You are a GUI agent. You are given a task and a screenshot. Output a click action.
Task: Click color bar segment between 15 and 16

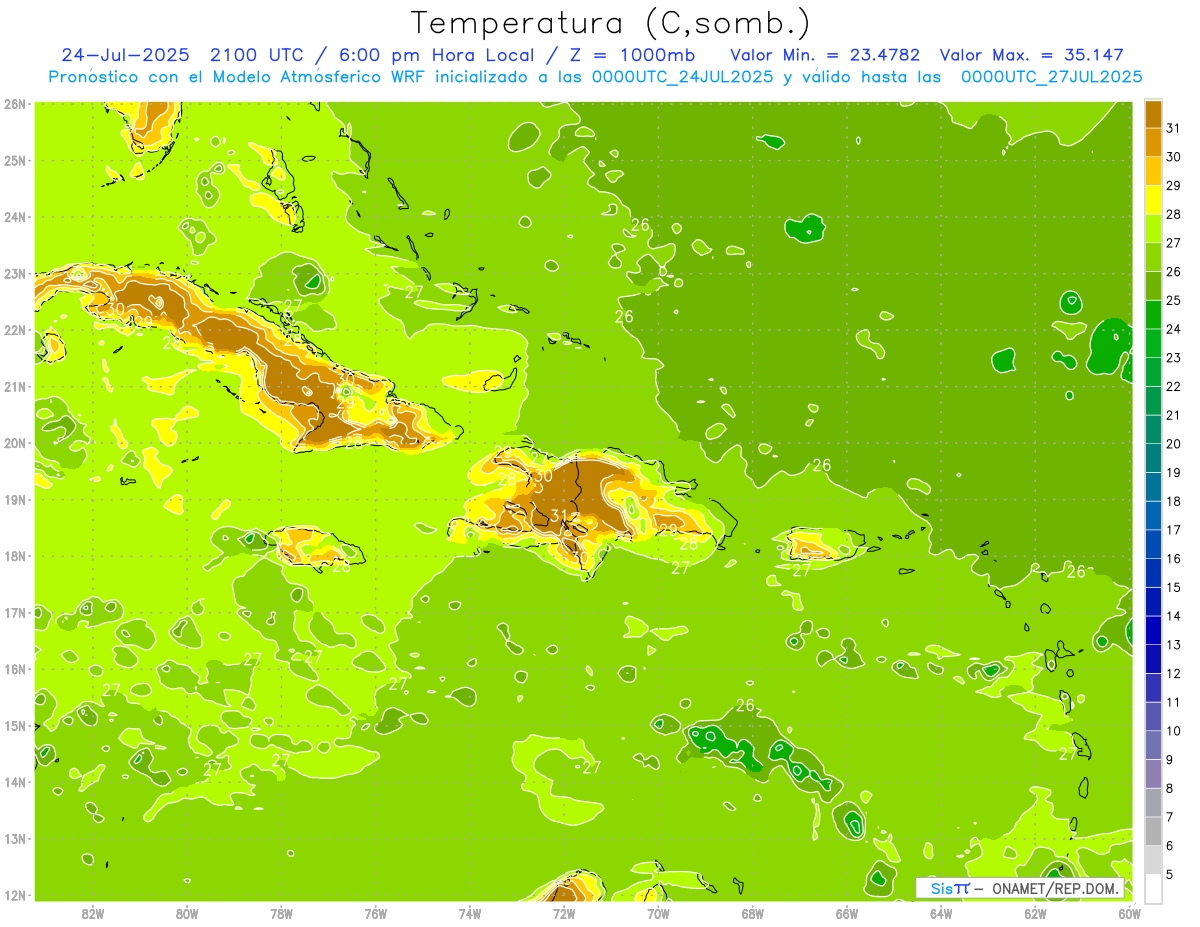coord(1154,573)
